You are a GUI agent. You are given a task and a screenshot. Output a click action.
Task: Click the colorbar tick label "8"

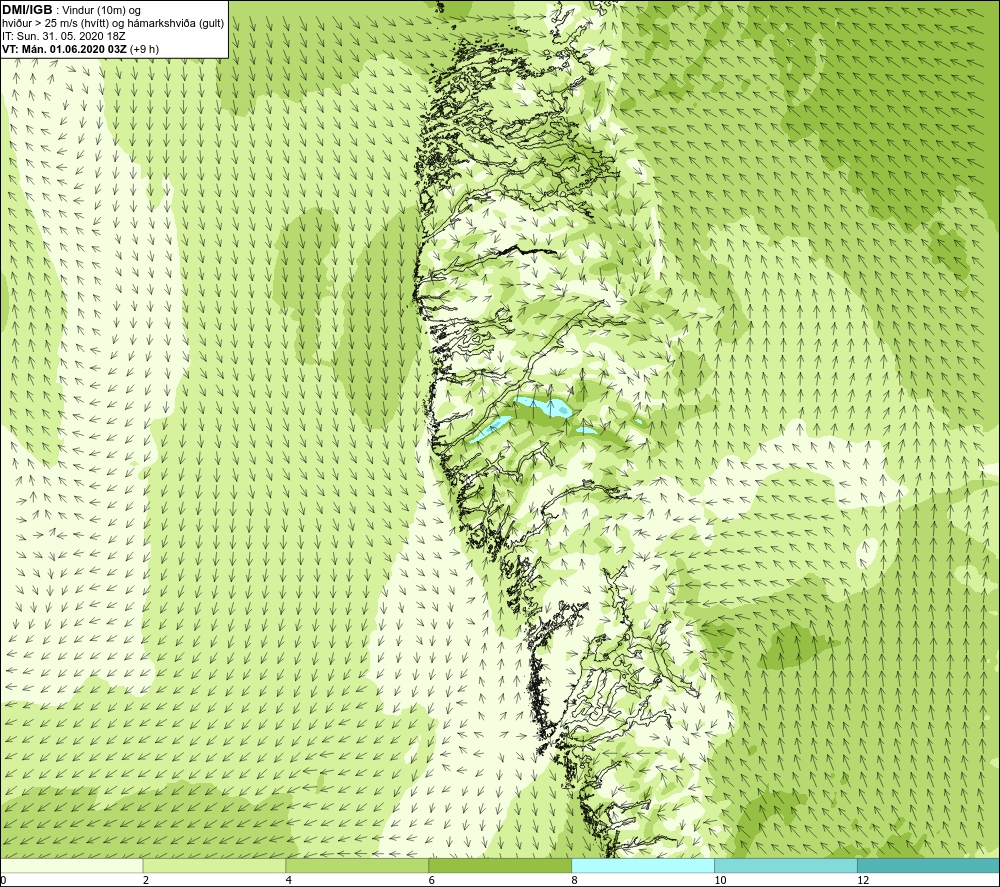(x=575, y=881)
